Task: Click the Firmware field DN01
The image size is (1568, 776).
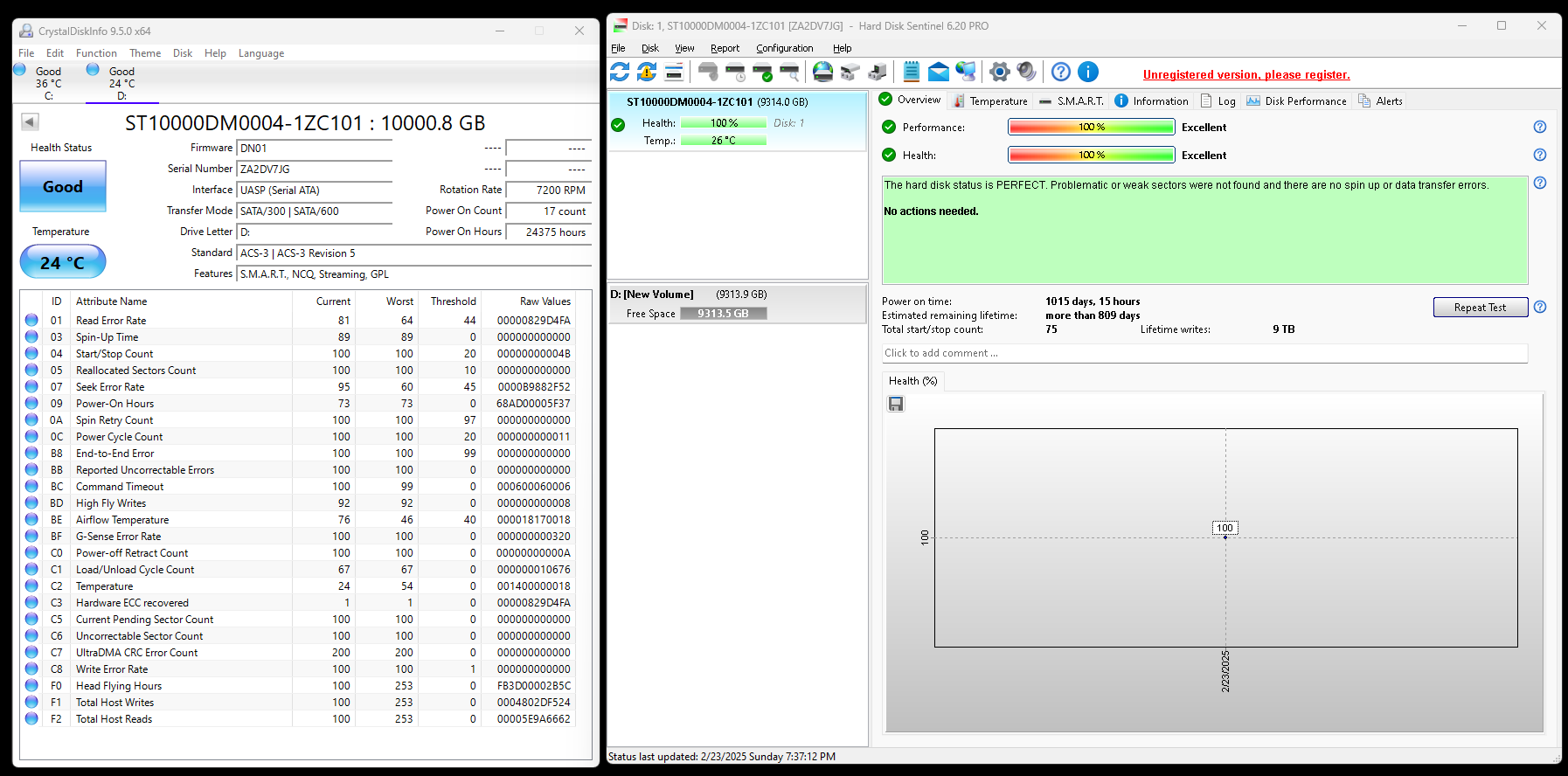Action: pyautogui.click(x=315, y=149)
